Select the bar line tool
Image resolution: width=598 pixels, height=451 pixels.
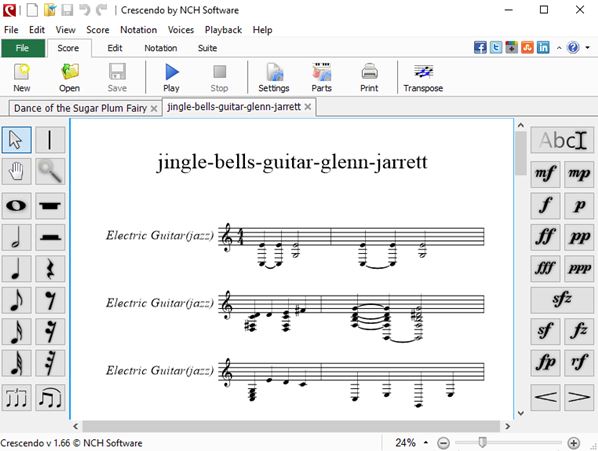[50, 140]
